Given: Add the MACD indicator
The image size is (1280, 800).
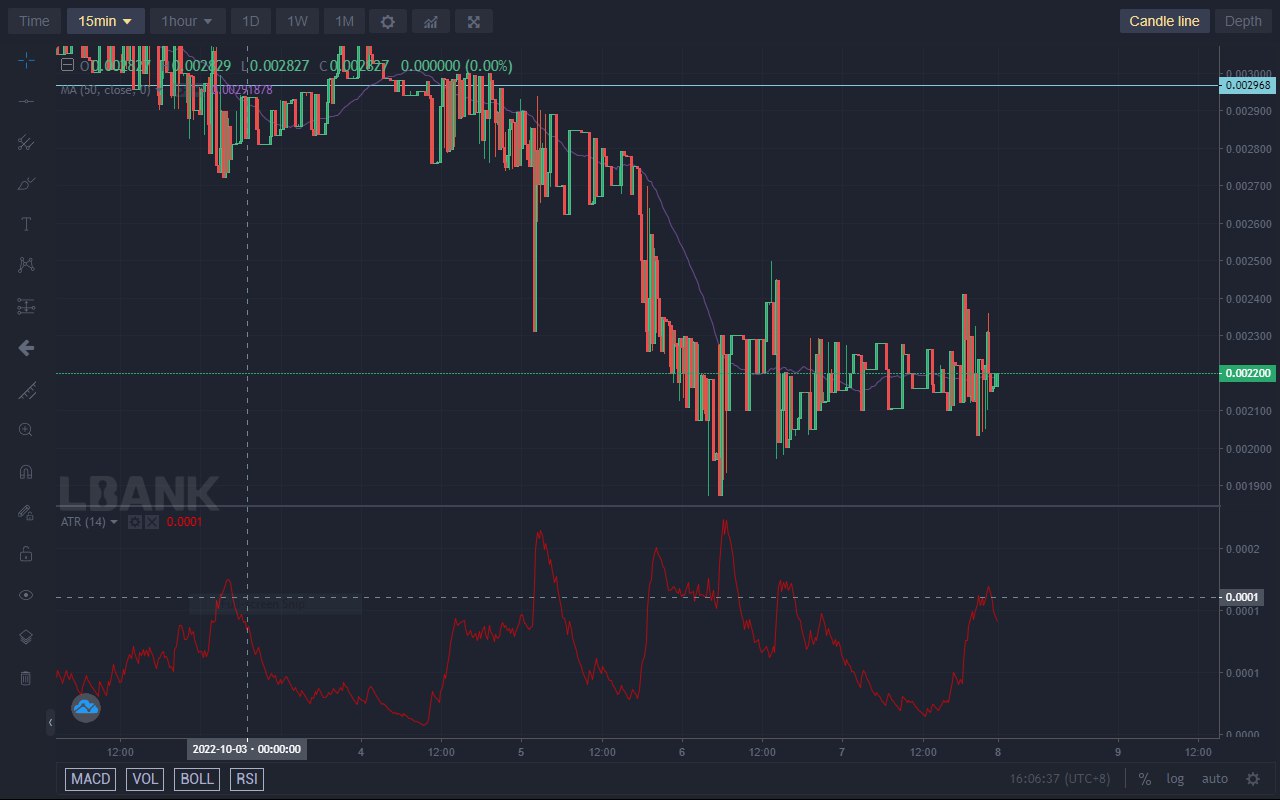Looking at the screenshot, I should [x=91, y=779].
